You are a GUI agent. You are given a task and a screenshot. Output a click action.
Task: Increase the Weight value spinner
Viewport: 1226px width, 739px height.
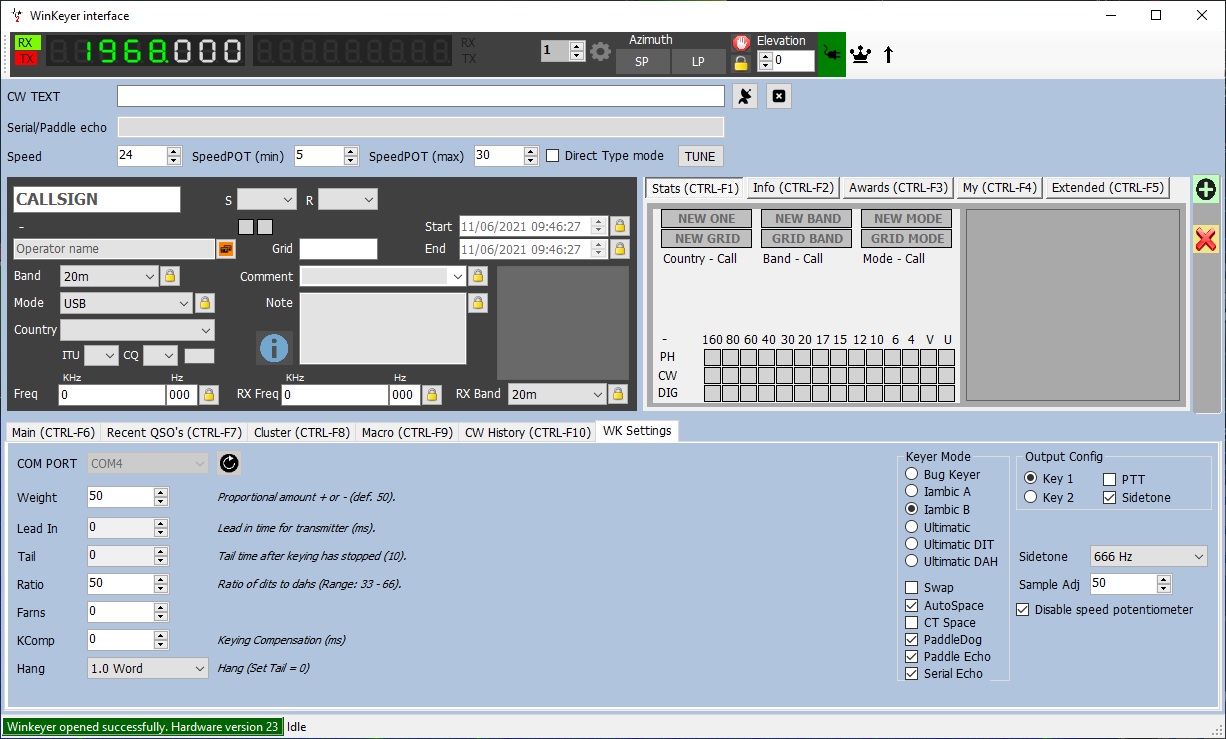point(161,492)
